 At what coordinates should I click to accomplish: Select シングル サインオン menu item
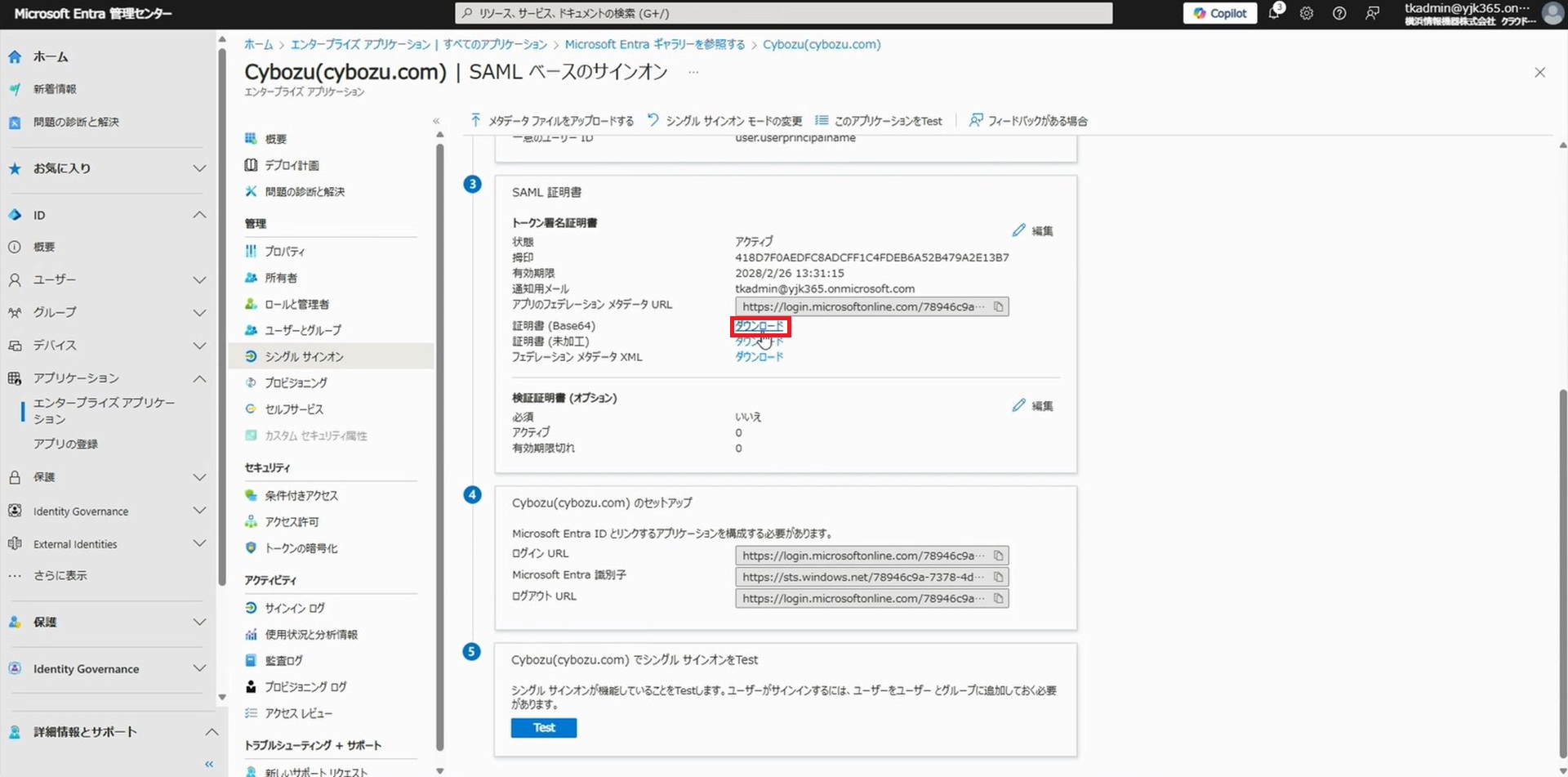coord(332,356)
